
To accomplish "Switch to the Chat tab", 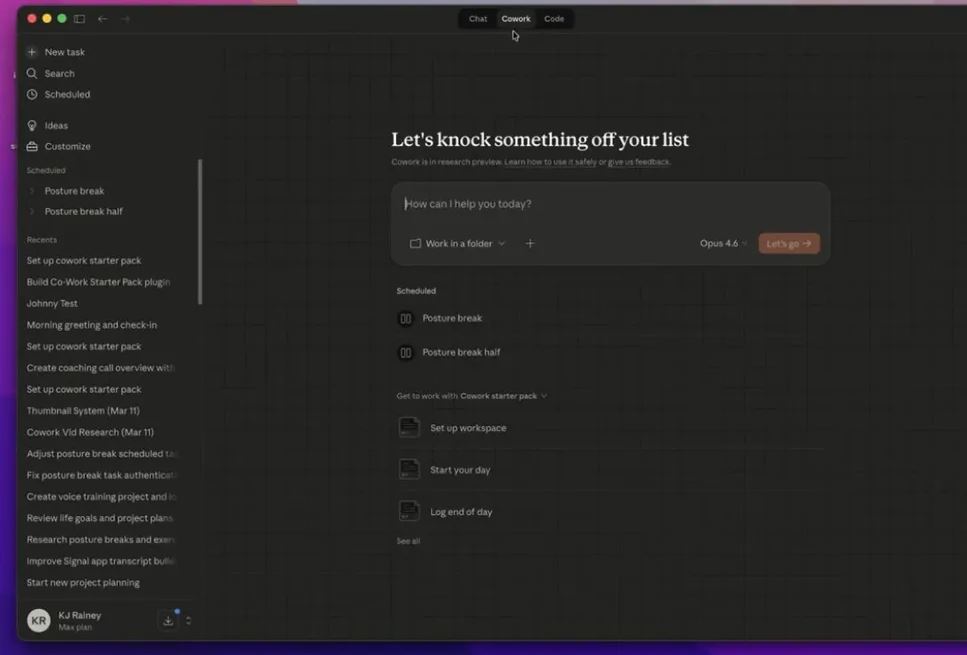I will (x=478, y=19).
